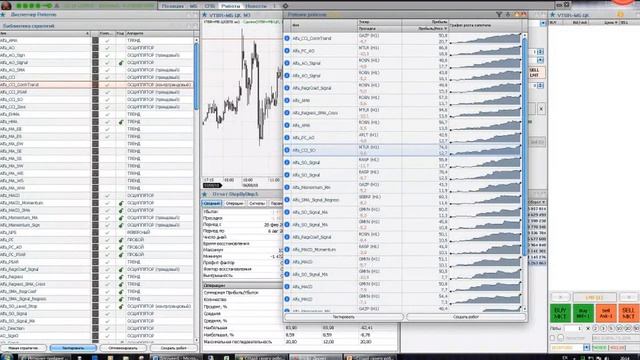Click the blue circle icon of Alfa_Regress_SMA_Cross row
Screen dimensions: 640x360
pyautogui.click(x=287, y=113)
